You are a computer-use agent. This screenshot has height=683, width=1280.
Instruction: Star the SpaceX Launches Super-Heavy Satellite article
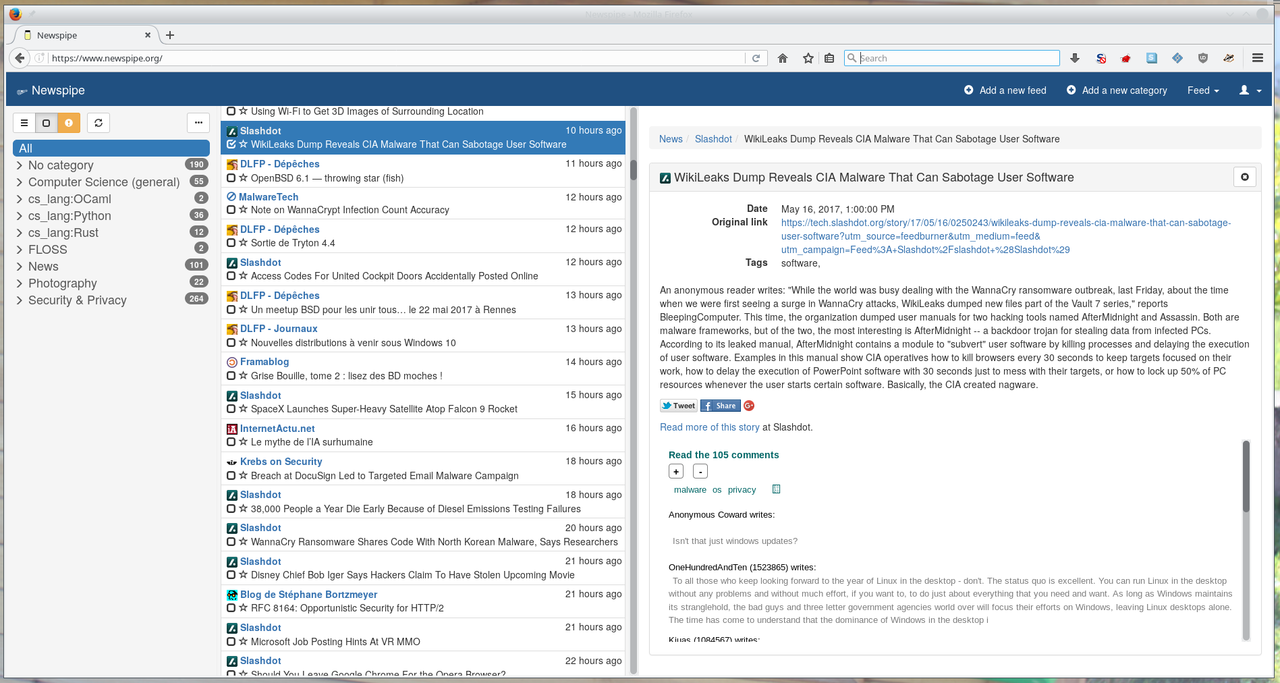point(243,409)
